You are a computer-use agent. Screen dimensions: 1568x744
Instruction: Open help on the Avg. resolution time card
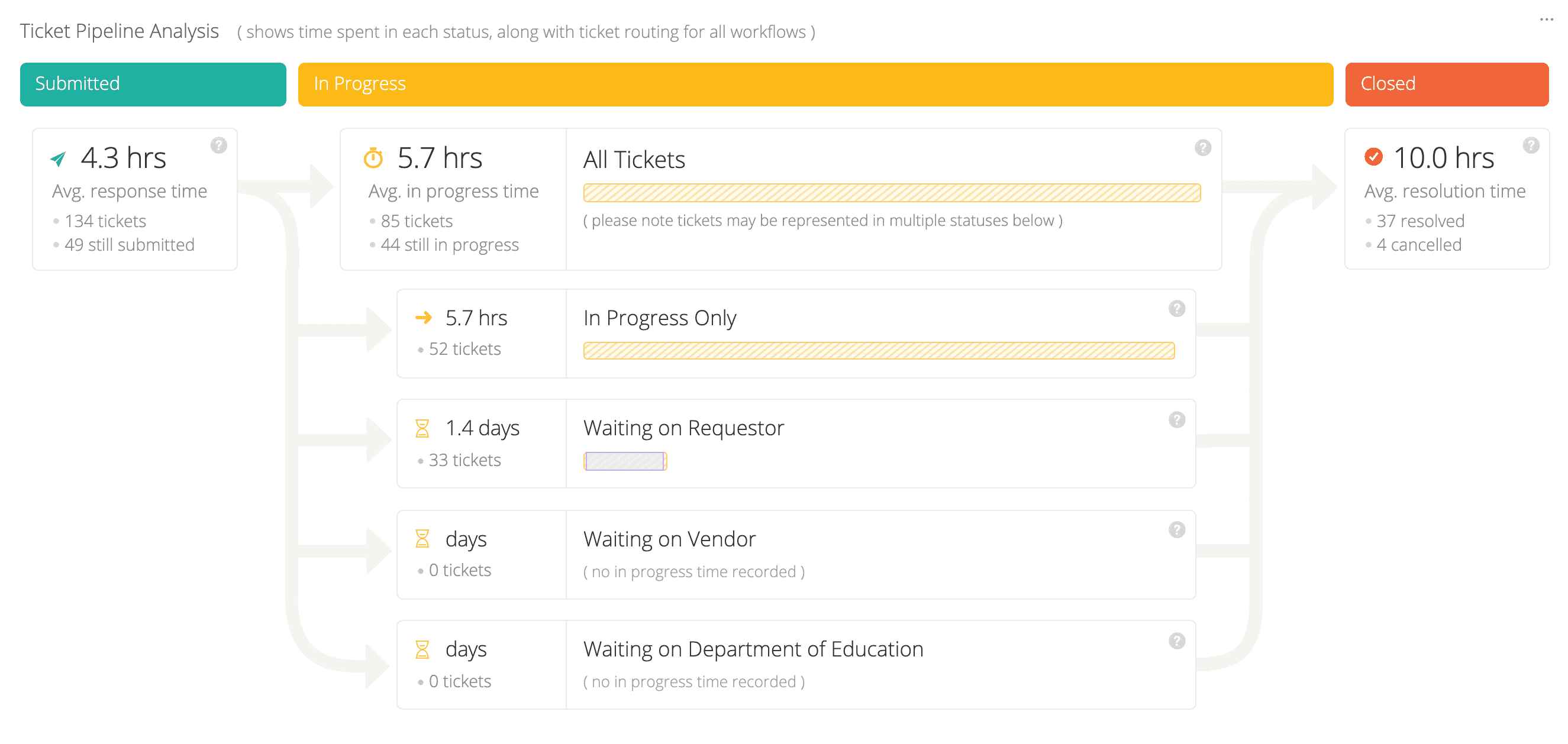tap(1531, 145)
